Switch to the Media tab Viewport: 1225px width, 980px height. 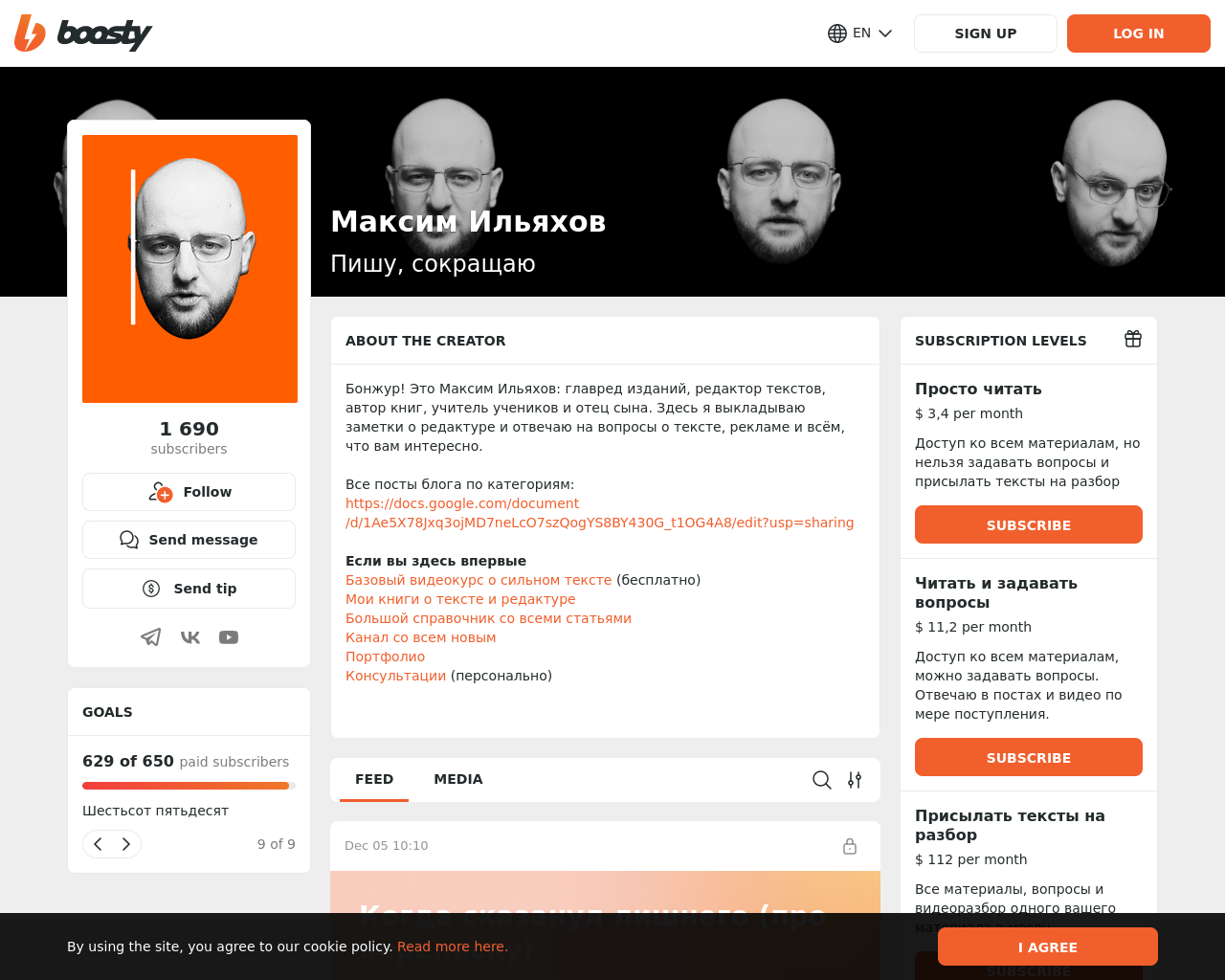click(458, 779)
